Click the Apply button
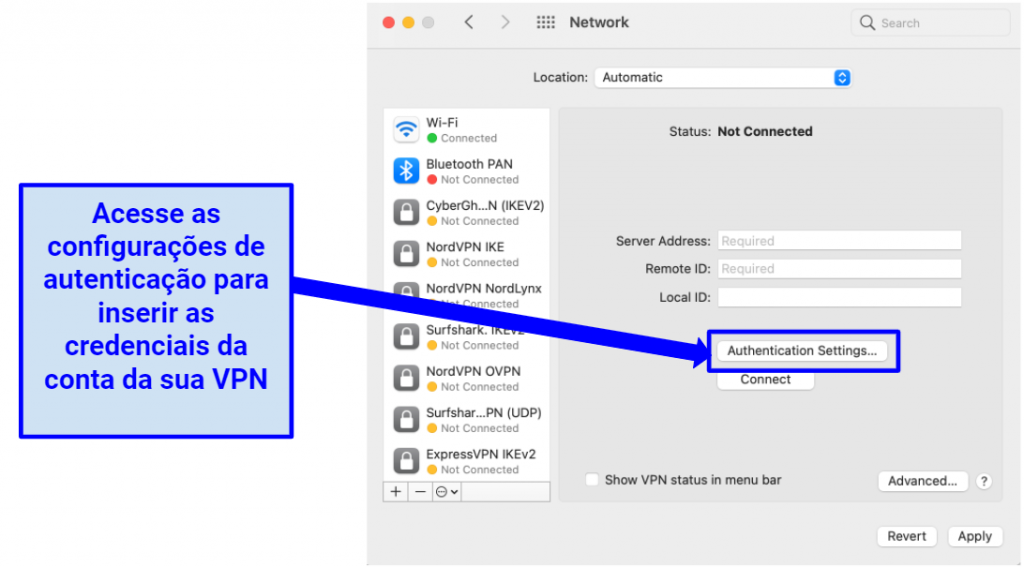 (975, 536)
